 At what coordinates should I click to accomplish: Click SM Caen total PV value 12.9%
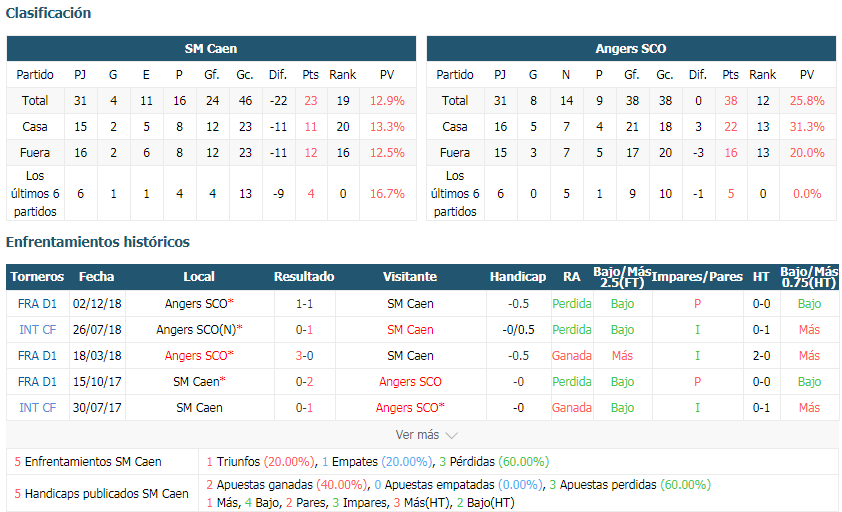(x=387, y=100)
